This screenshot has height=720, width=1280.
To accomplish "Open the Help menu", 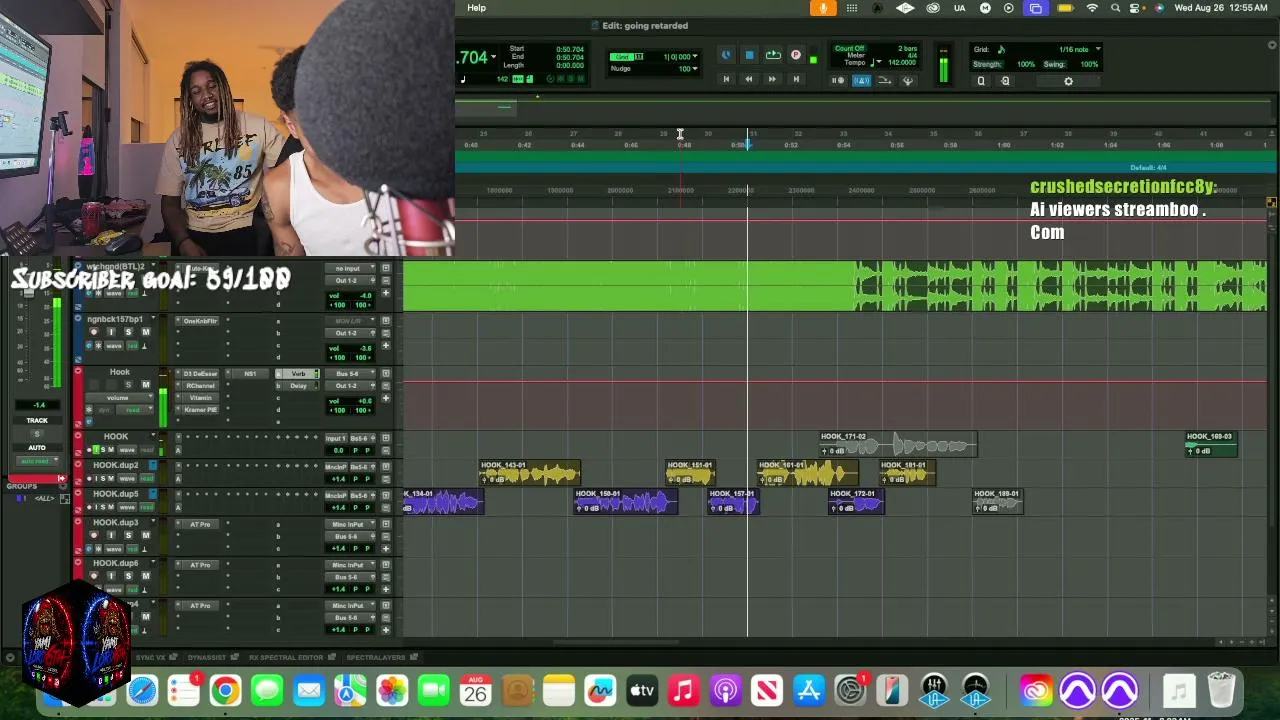I will point(476,8).
